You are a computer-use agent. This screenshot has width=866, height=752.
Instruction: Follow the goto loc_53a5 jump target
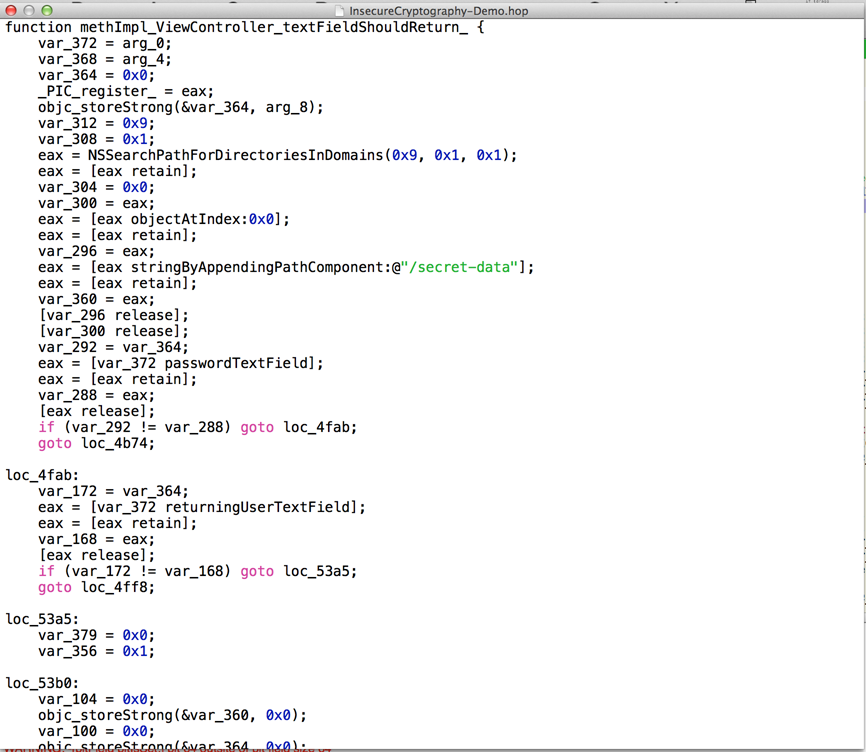319,571
